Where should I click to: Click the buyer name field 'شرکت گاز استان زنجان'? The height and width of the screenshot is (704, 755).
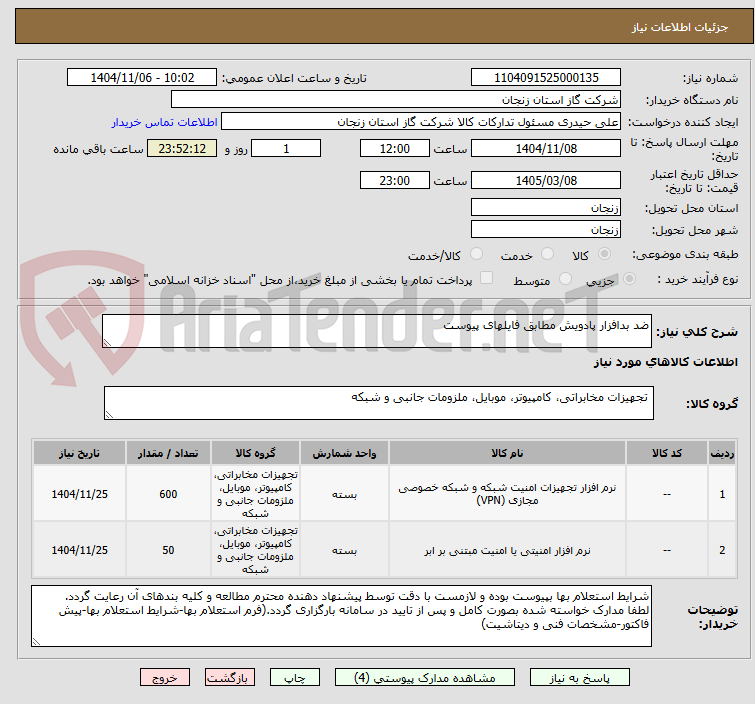point(396,100)
